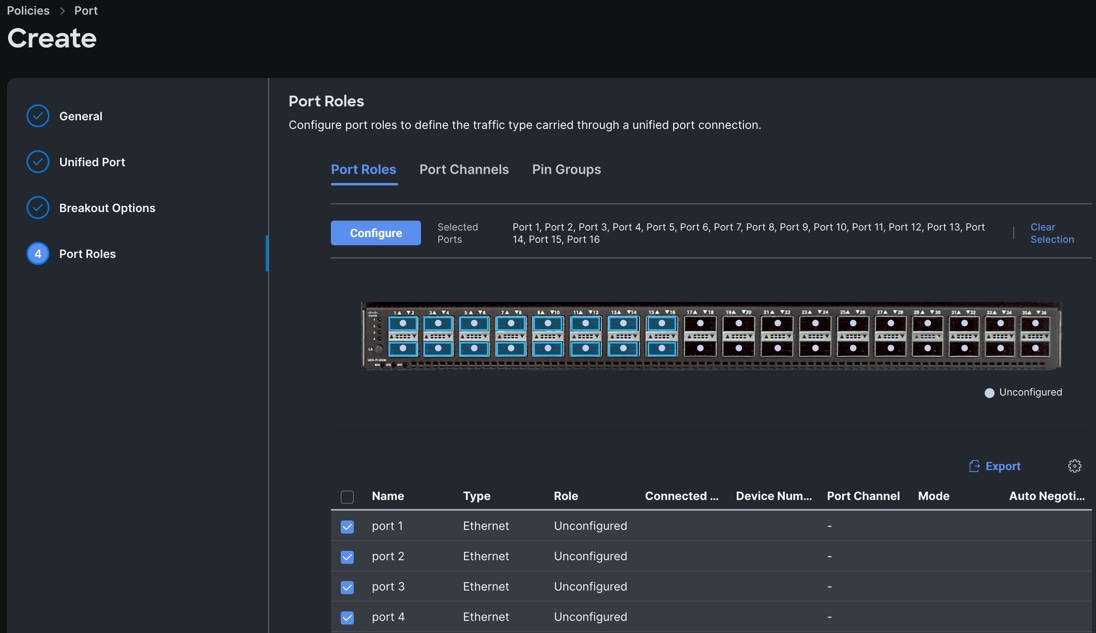Uncheck the port 3 row checkbox
Screen dimensions: 1096x633
347,587
